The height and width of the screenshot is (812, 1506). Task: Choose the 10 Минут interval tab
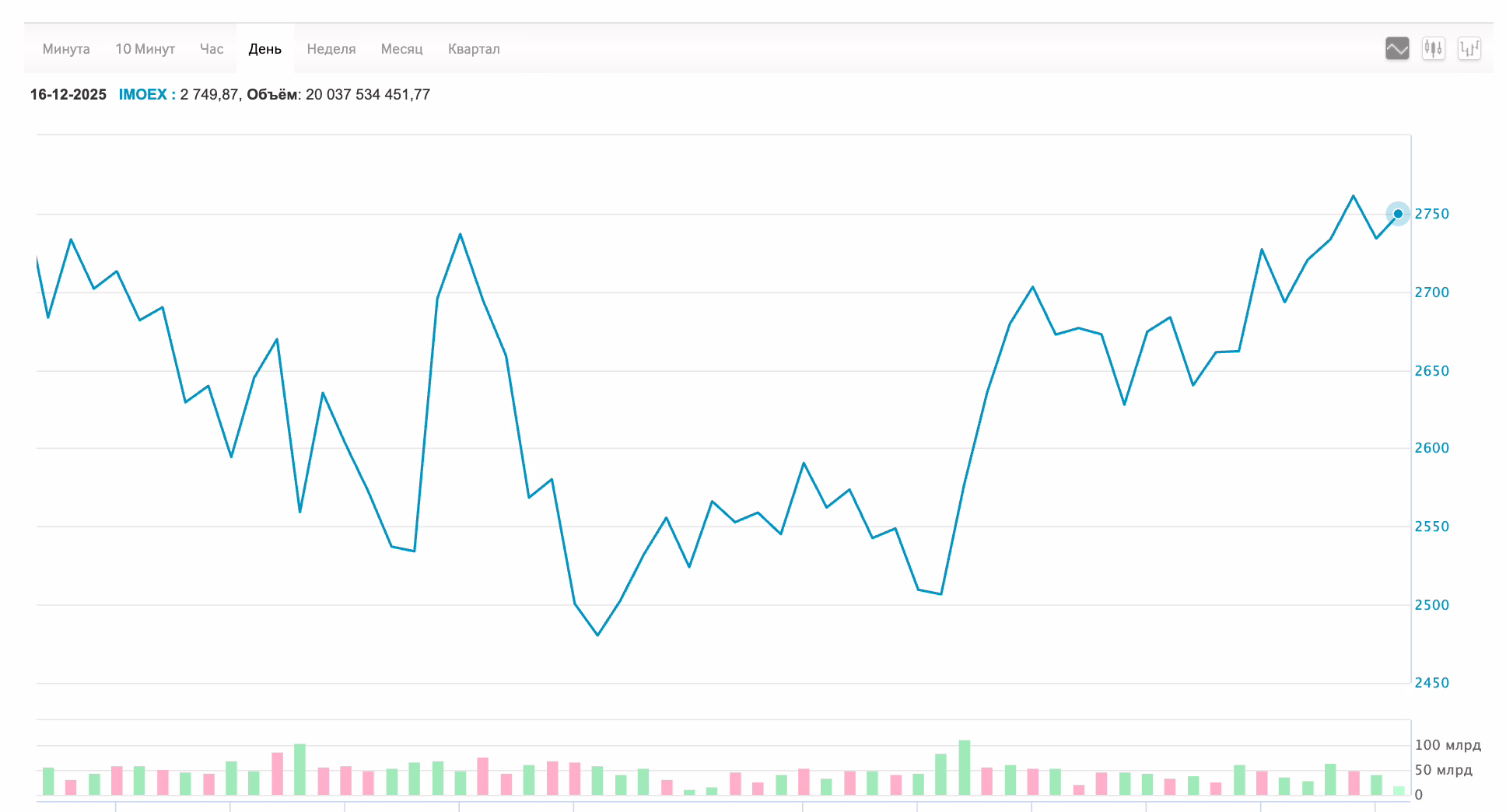click(x=145, y=49)
